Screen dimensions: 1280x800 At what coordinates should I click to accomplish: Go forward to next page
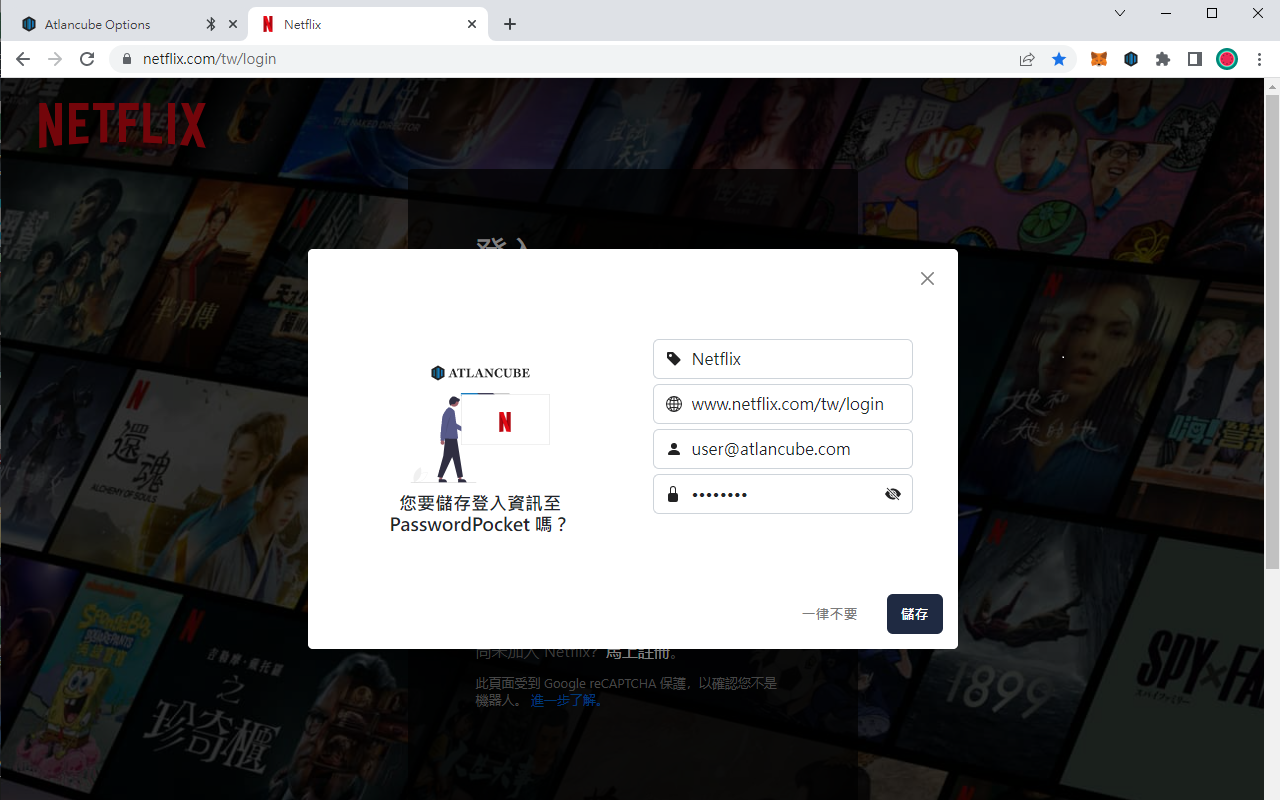click(55, 59)
